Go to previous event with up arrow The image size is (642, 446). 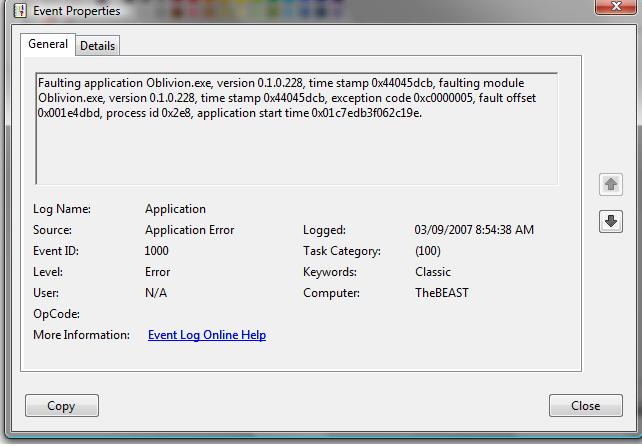click(x=611, y=184)
